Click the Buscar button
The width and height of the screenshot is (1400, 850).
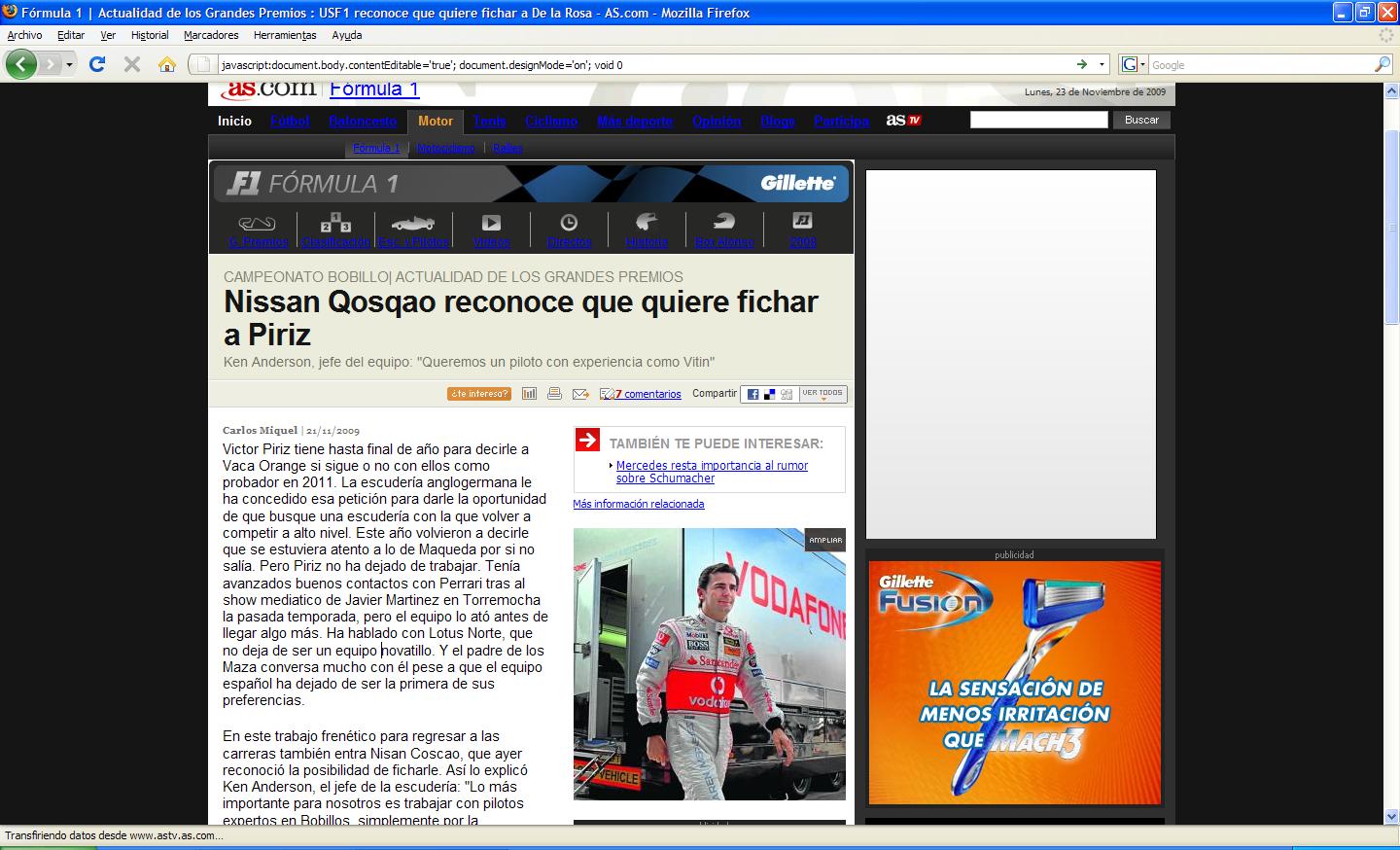(1141, 120)
